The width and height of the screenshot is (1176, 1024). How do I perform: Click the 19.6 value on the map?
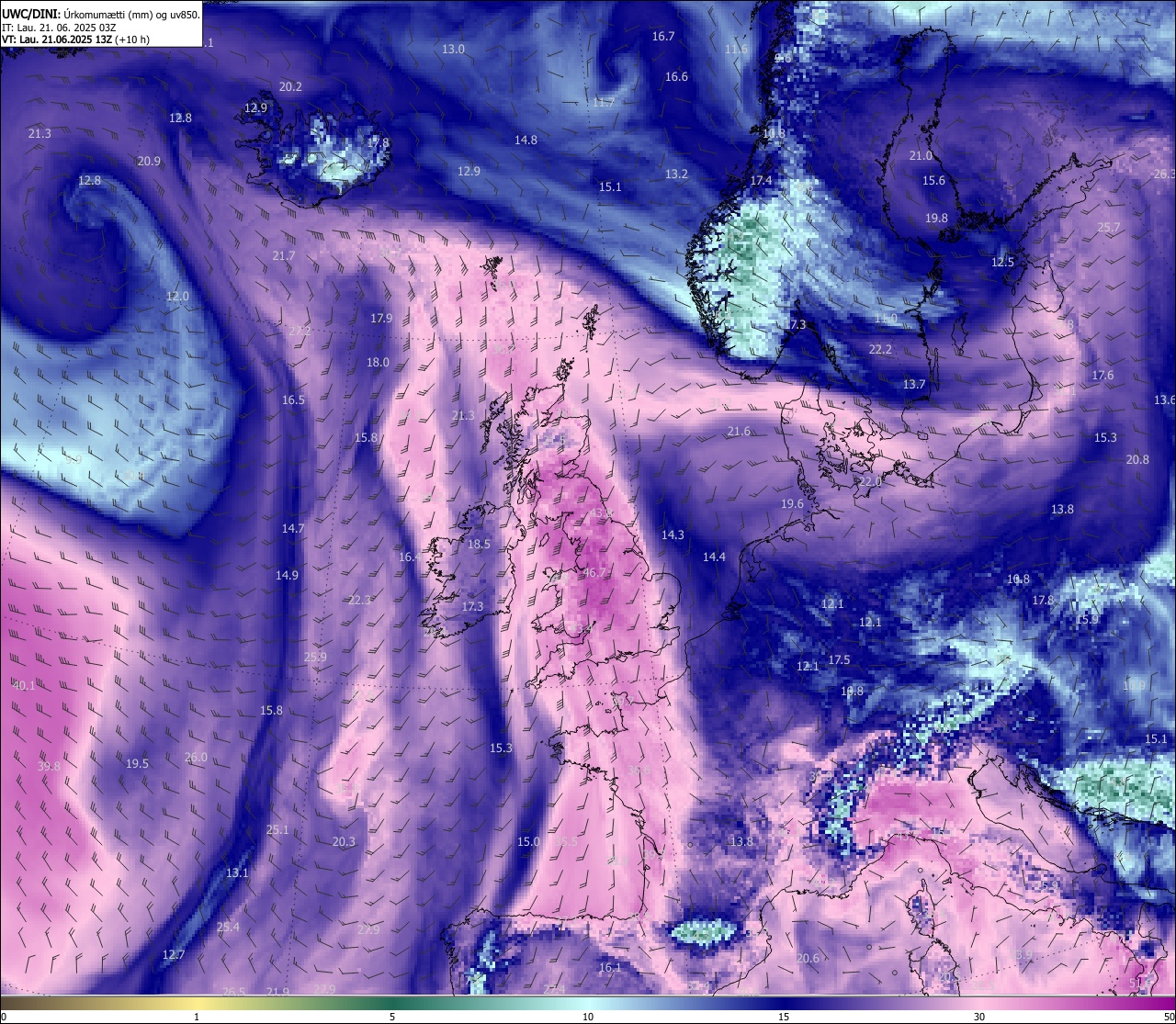pos(792,503)
